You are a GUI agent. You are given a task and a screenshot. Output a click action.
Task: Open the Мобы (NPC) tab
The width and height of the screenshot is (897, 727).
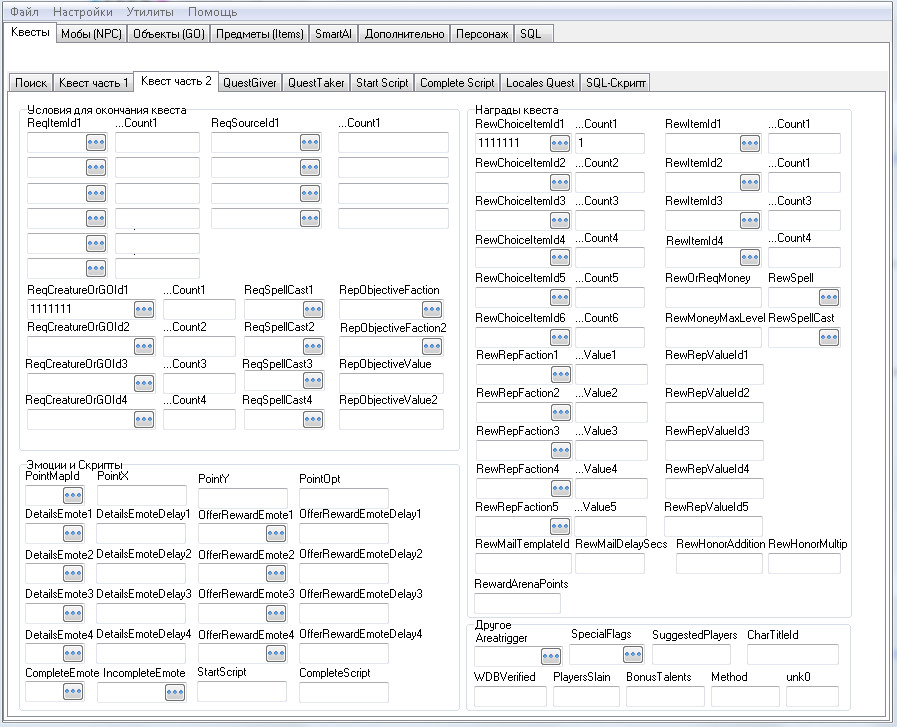point(91,33)
